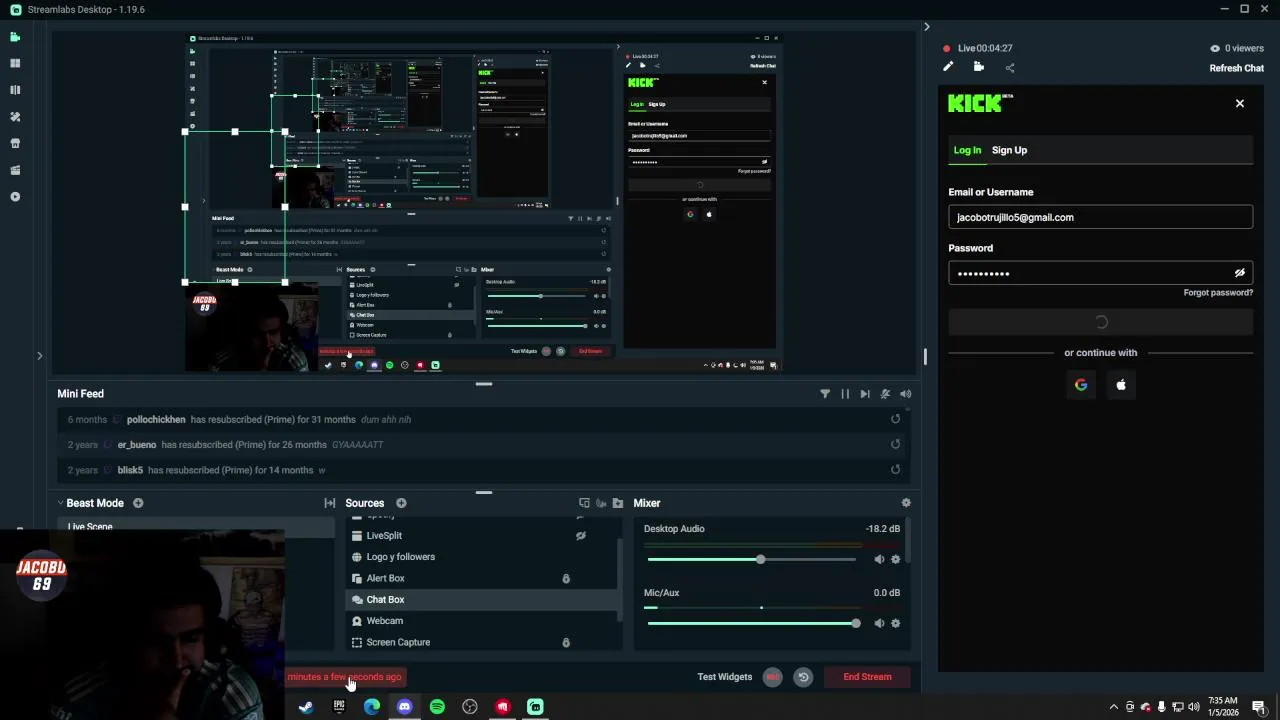Mute the Desktop Audio channel
The width and height of the screenshot is (1280, 720).
(x=879, y=560)
